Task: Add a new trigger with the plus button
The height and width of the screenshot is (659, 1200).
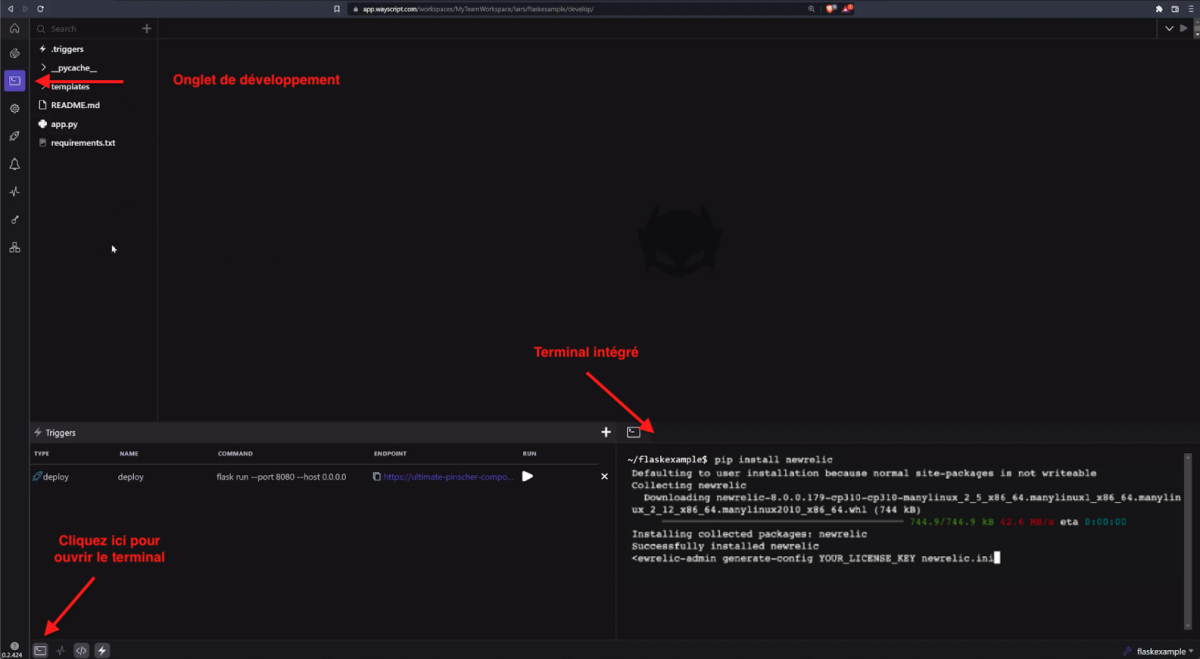Action: (x=605, y=432)
